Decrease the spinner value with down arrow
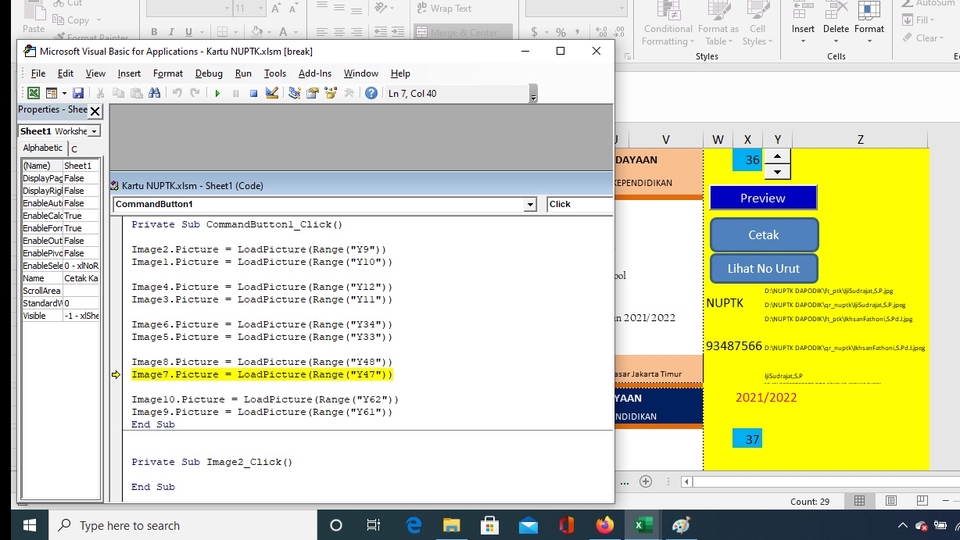Viewport: 960px width, 540px height. click(777, 171)
